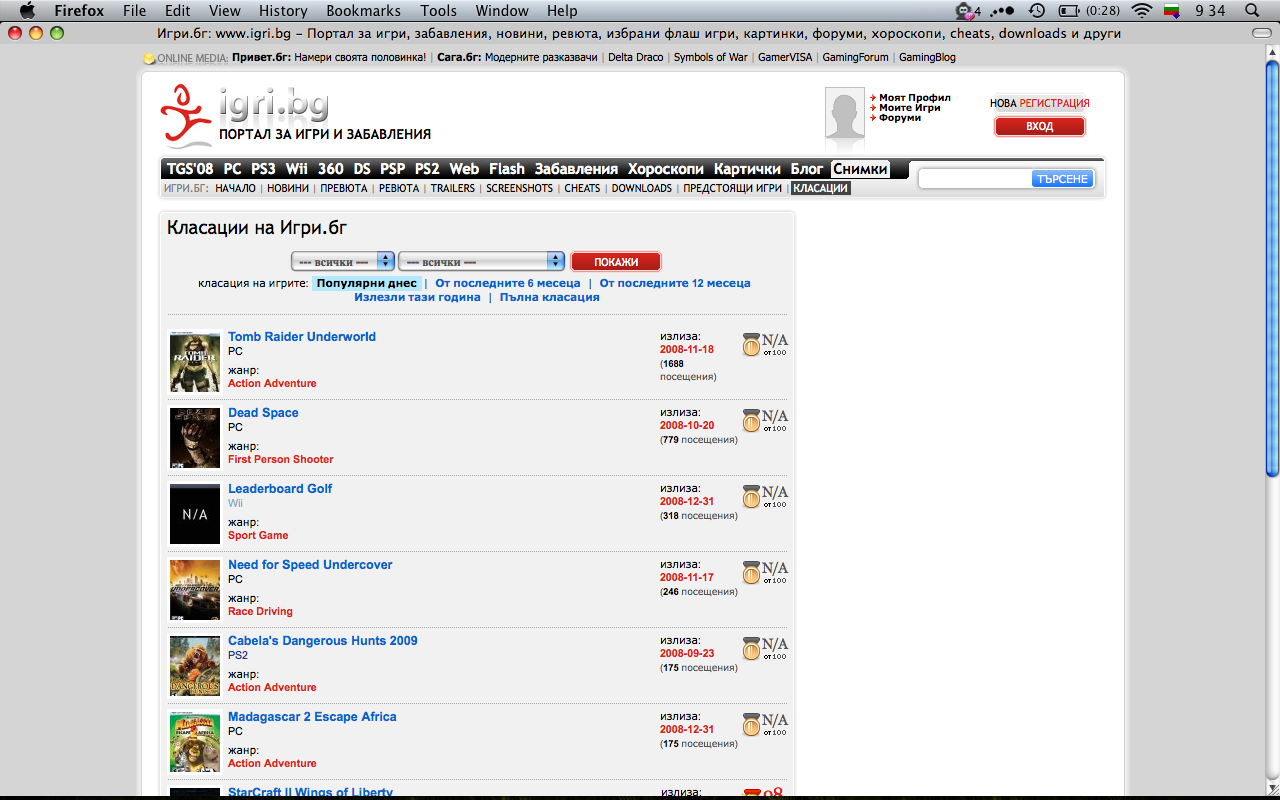This screenshot has width=1280, height=800.
Task: Click the Delta Draco link in top bar
Action: (635, 58)
